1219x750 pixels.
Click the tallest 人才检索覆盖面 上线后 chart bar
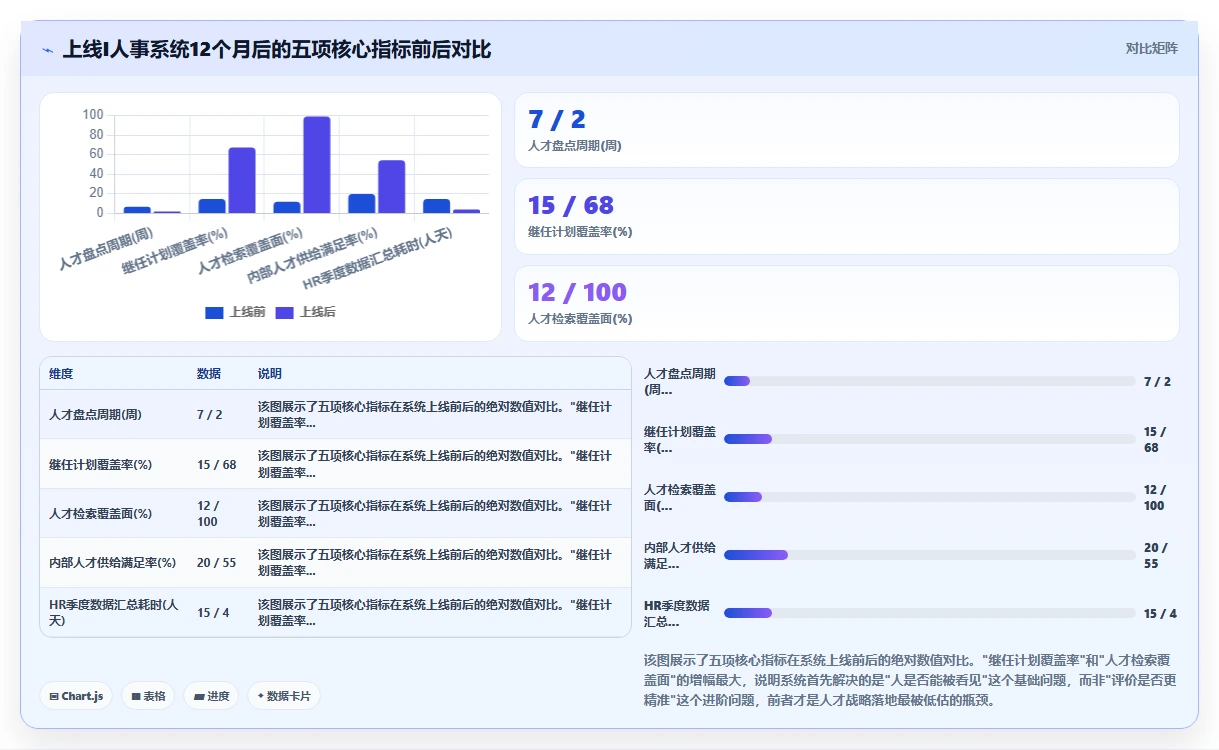point(316,165)
